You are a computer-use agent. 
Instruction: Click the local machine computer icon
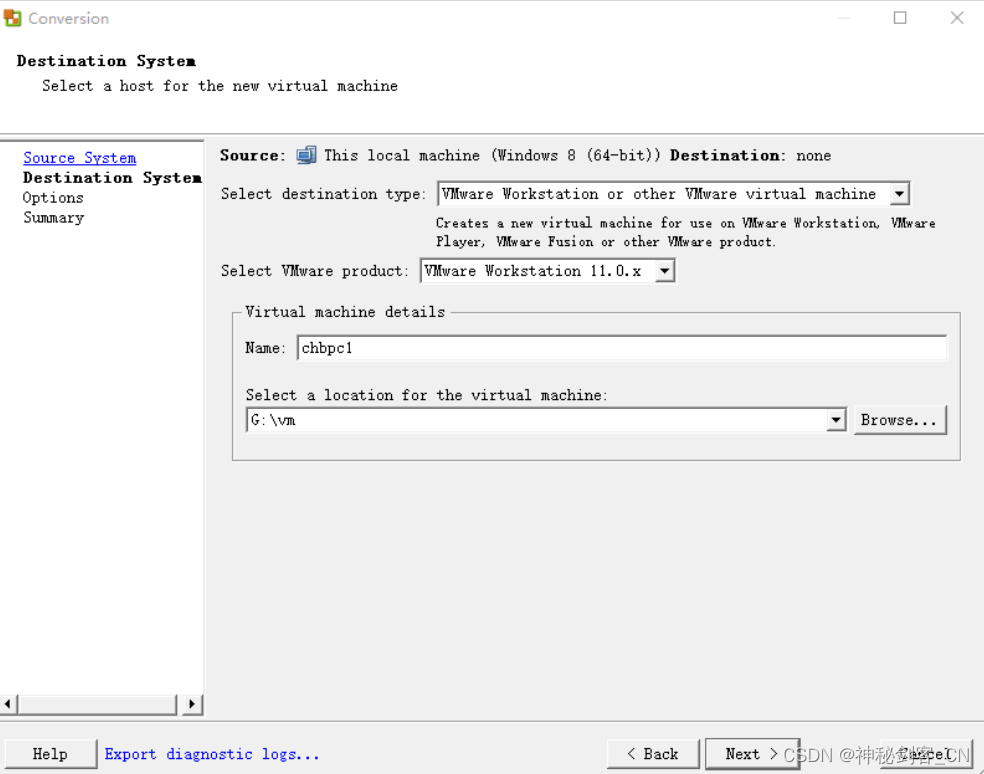(x=306, y=155)
